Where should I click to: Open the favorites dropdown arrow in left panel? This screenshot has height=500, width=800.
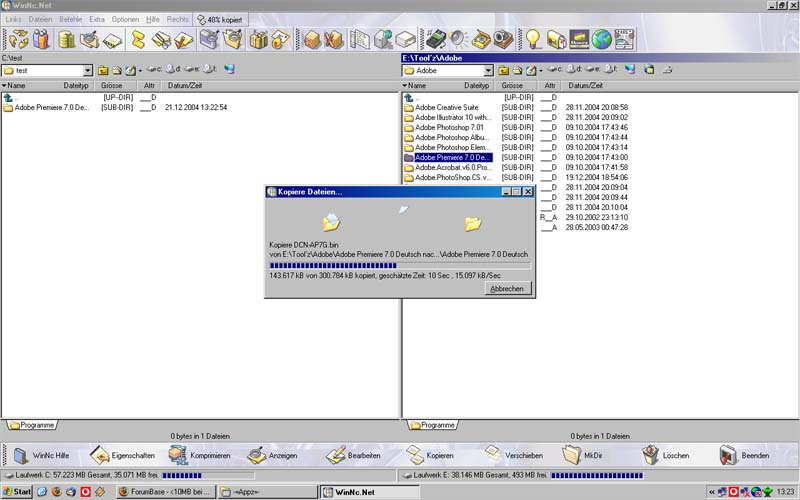(140, 70)
